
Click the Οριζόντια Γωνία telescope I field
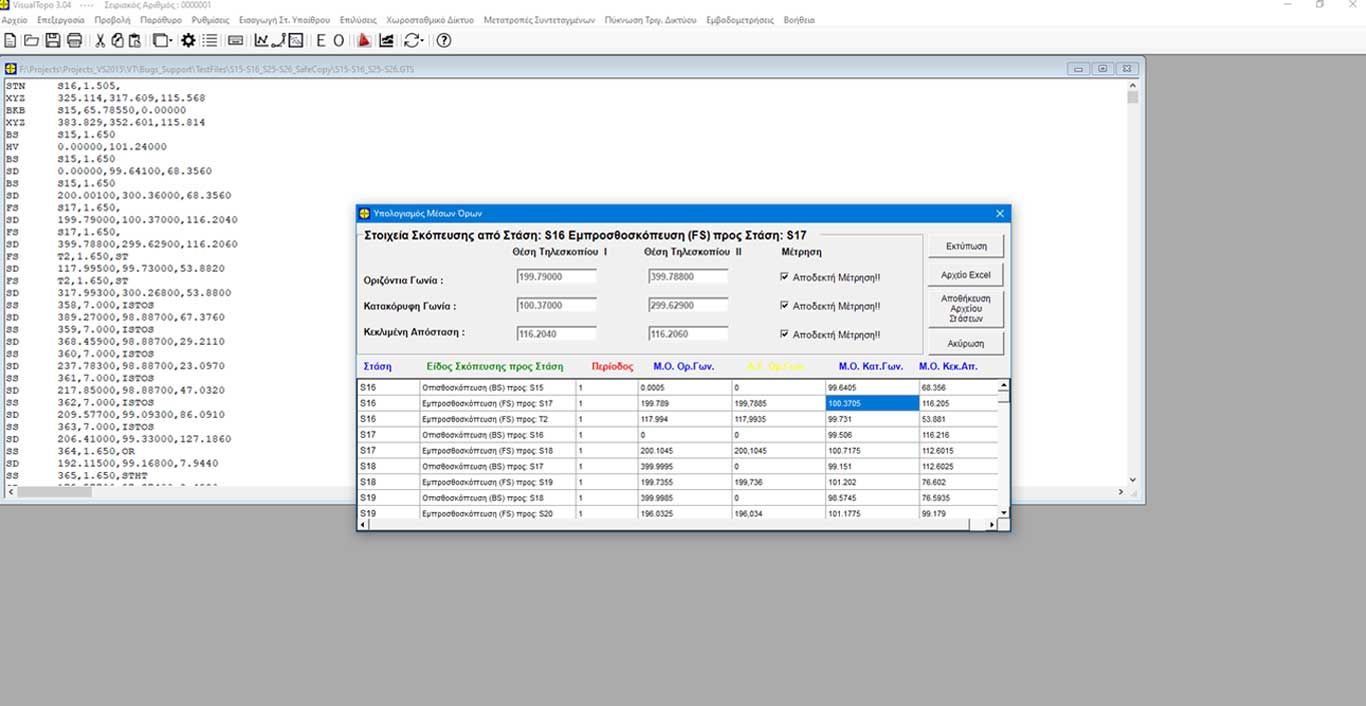(x=556, y=277)
